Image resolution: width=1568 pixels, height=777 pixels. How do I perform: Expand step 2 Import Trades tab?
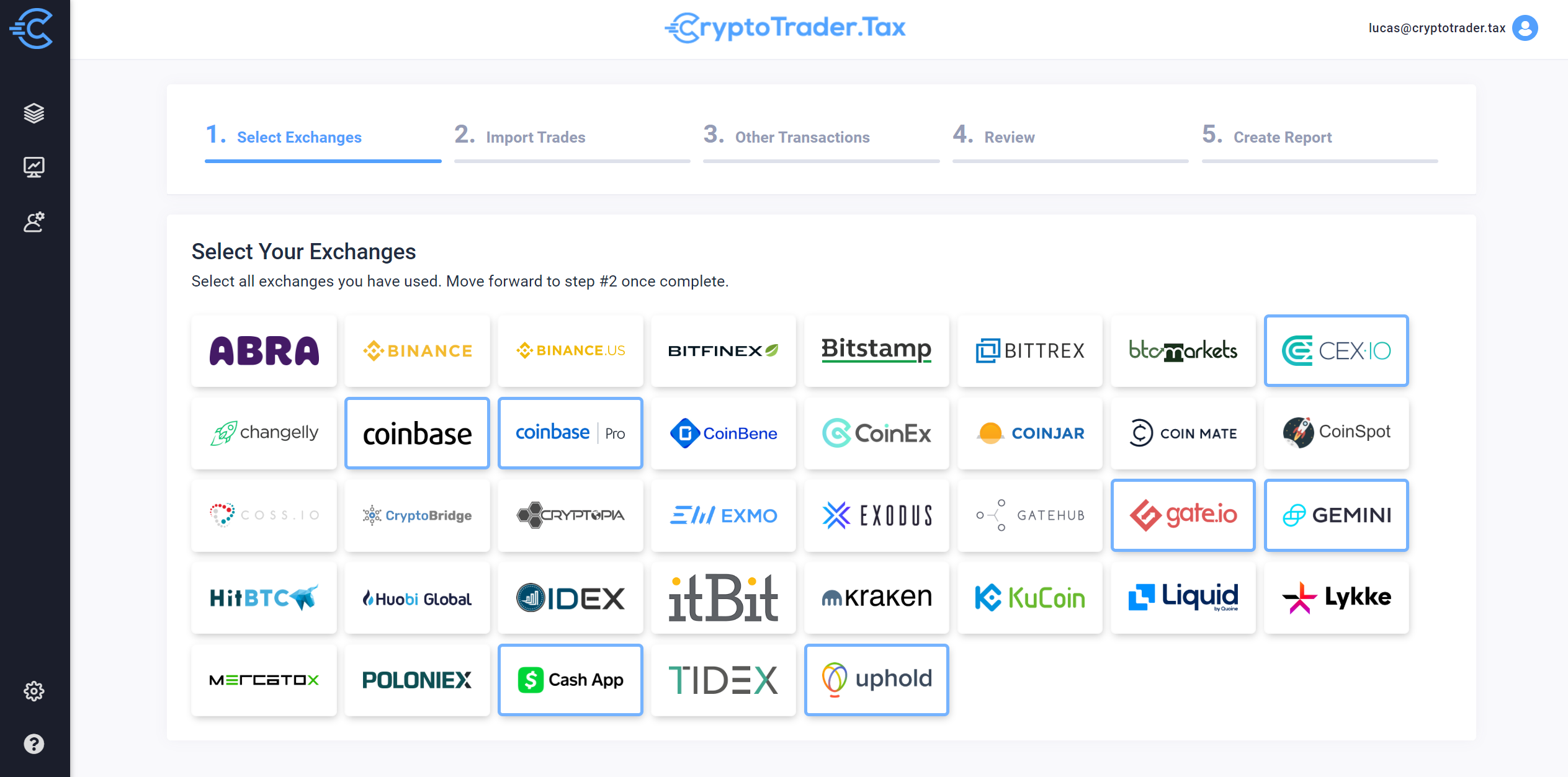click(534, 137)
